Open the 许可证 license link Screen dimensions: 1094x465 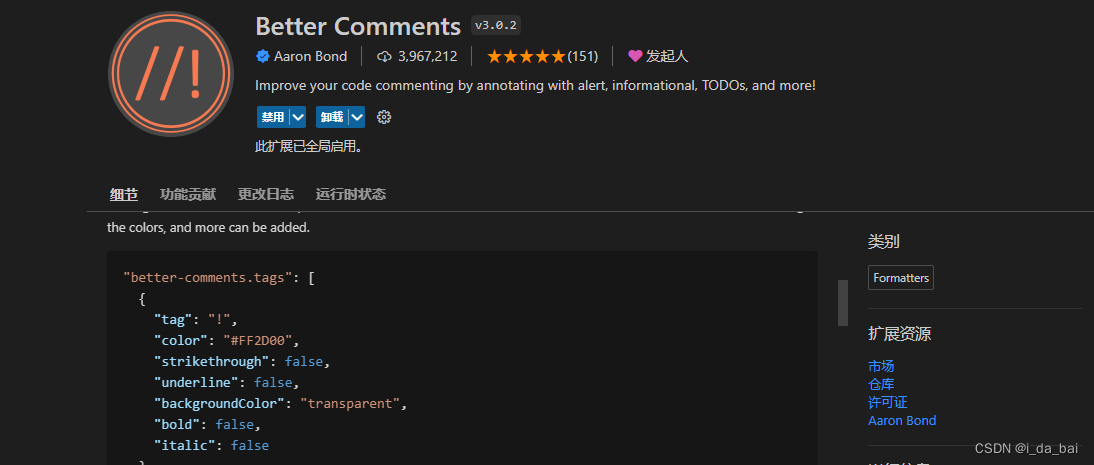click(887, 402)
